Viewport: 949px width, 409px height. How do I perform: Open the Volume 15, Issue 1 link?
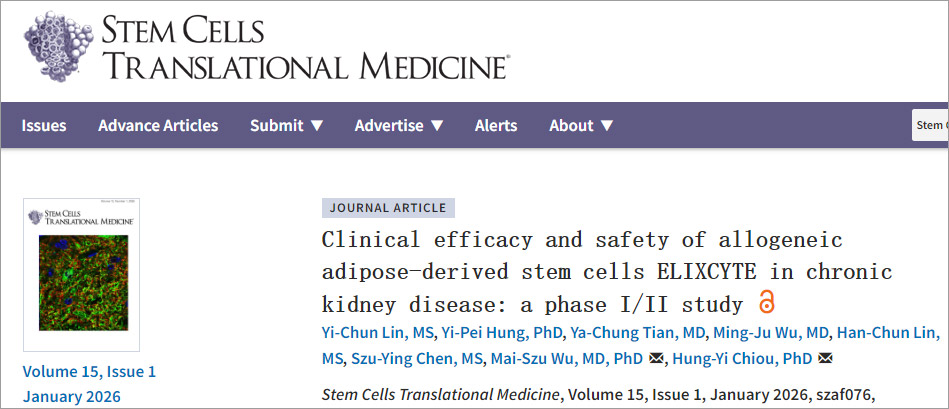(89, 371)
